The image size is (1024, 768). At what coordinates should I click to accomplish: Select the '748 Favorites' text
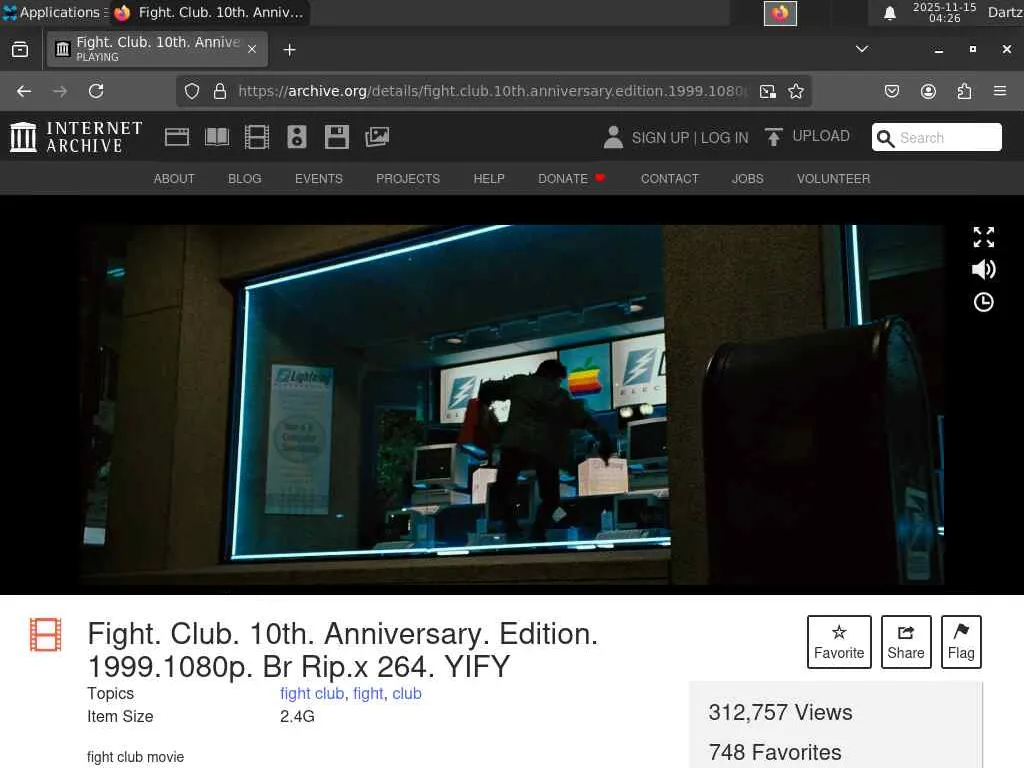point(775,752)
